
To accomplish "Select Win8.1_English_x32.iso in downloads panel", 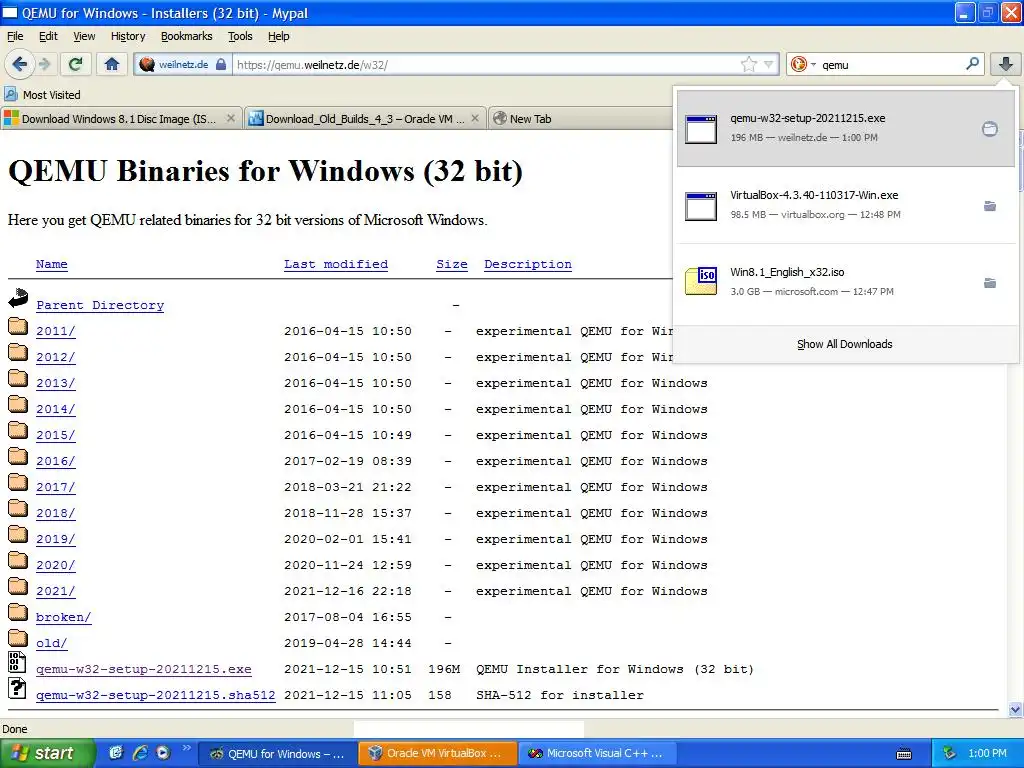I will tap(846, 282).
